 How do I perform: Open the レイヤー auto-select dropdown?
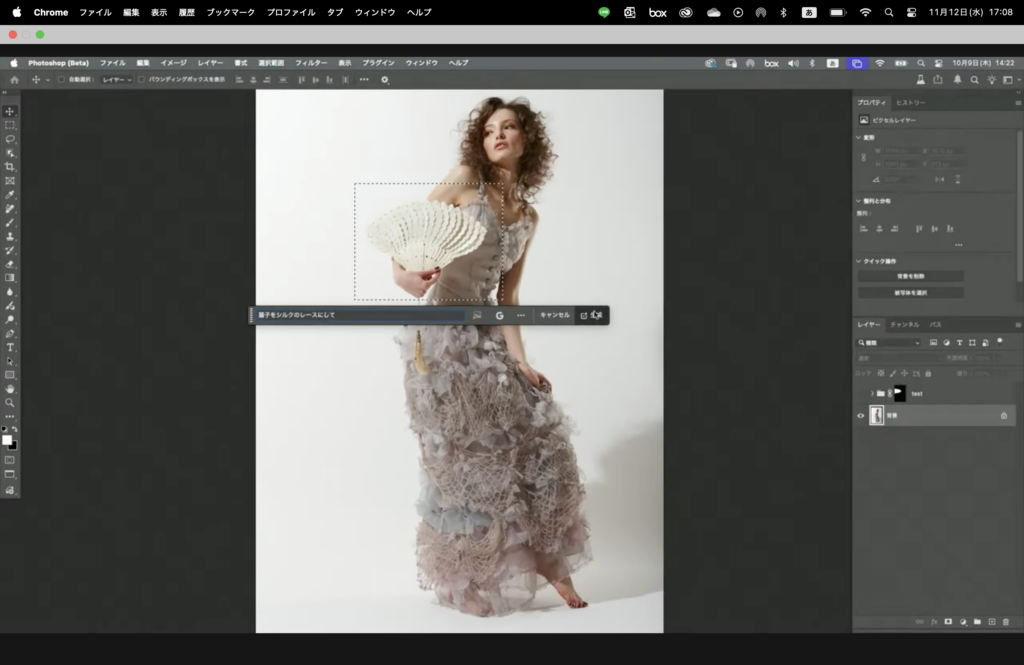pos(116,79)
